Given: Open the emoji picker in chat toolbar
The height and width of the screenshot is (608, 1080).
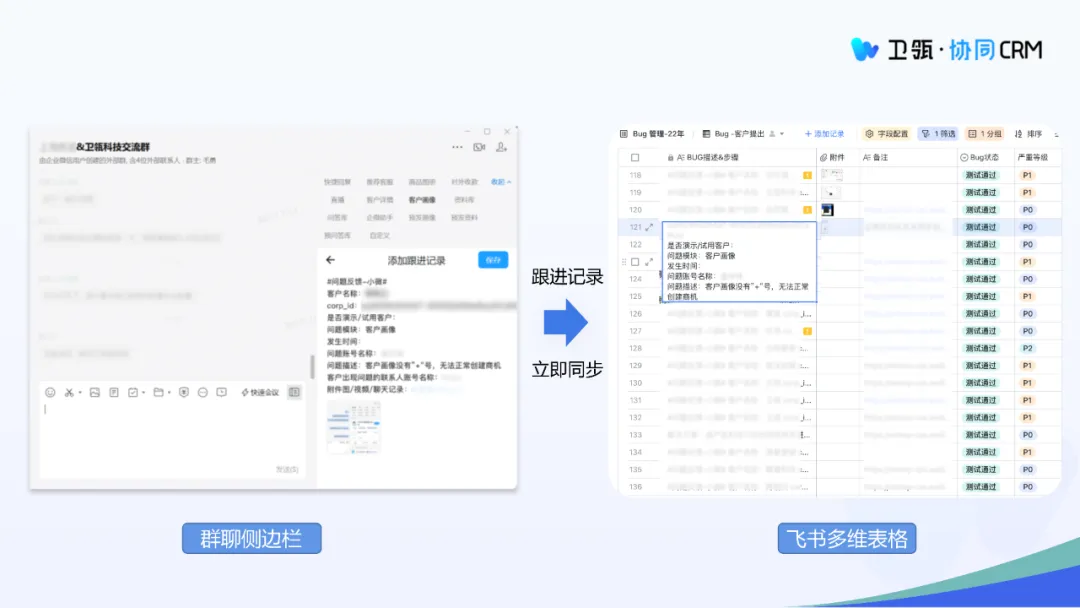Looking at the screenshot, I should pos(50,392).
